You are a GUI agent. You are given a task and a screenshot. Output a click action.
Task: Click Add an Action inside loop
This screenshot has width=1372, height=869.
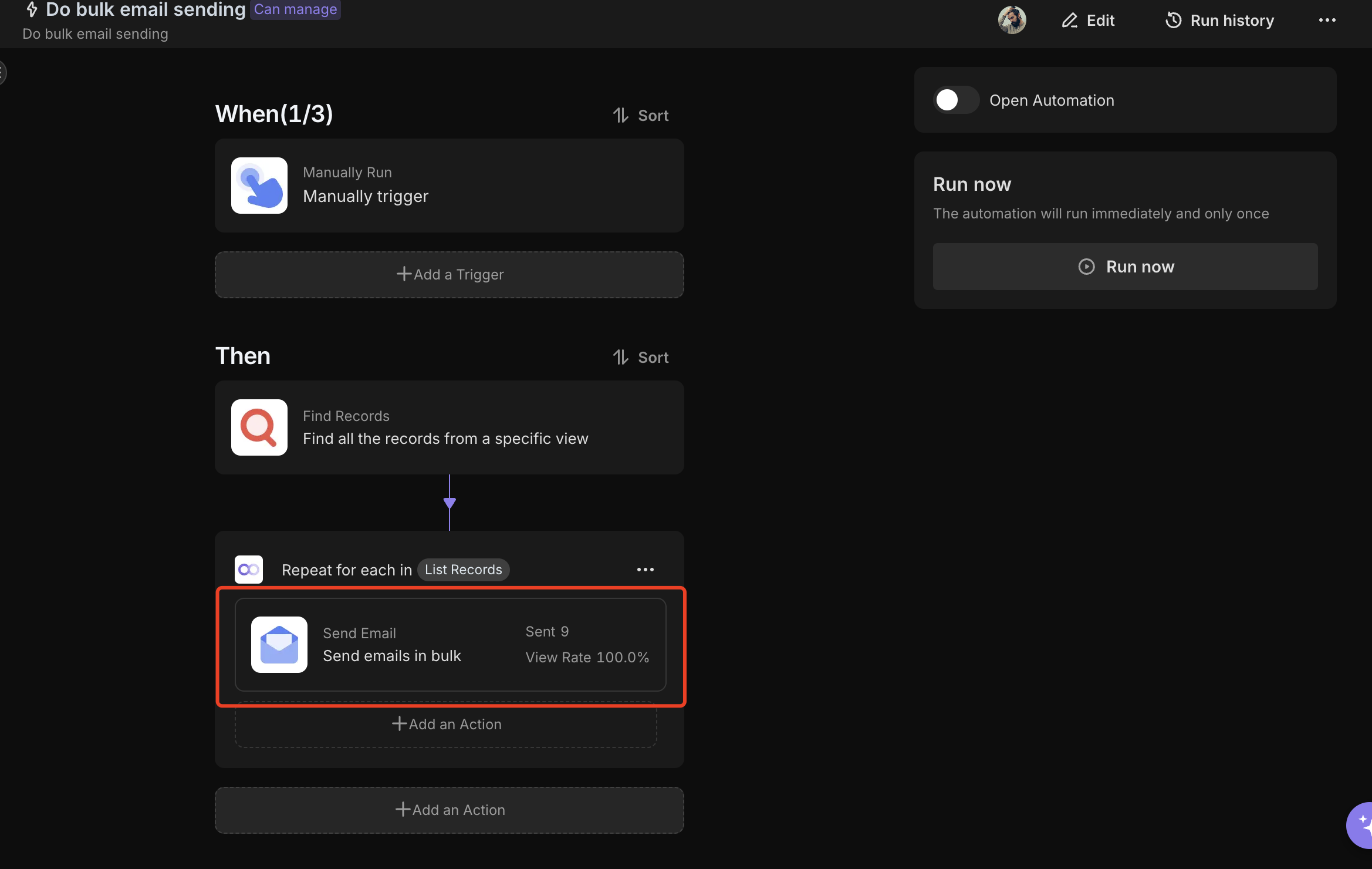tap(449, 723)
